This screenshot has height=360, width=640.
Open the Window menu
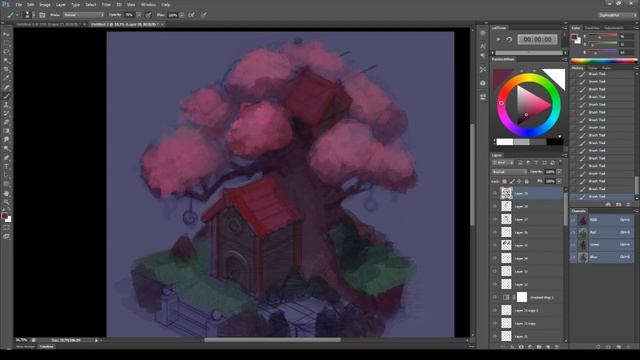(x=148, y=4)
